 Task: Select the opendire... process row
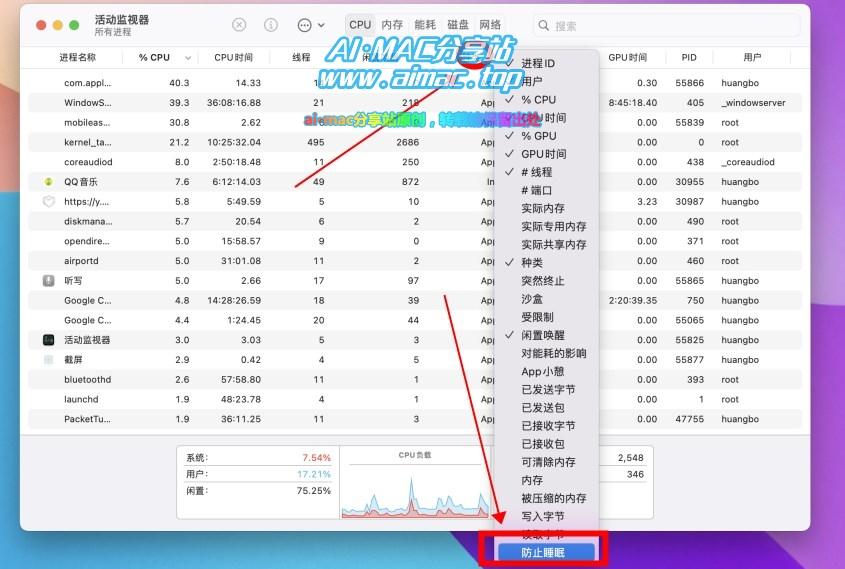(x=415, y=241)
